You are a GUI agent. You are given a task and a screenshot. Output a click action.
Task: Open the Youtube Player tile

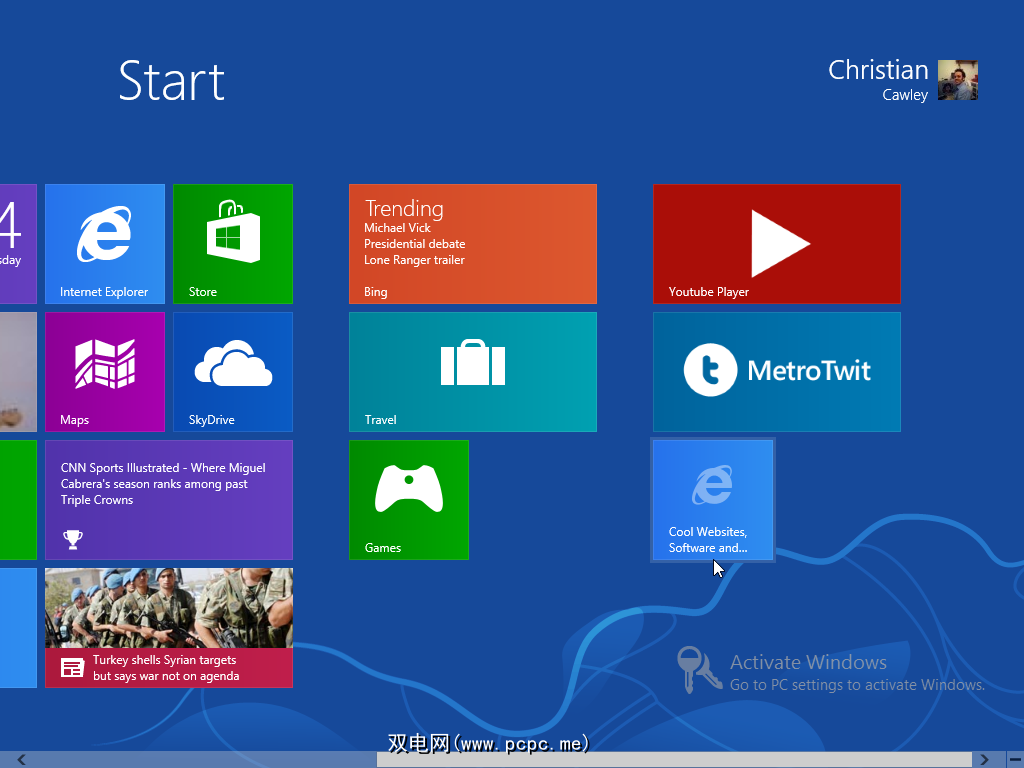776,243
